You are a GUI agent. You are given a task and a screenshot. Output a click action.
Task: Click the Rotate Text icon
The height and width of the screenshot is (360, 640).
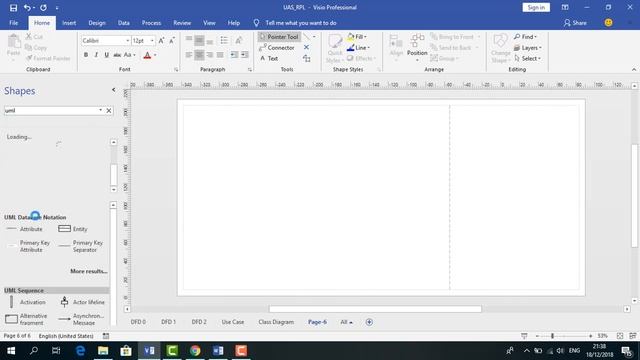[x=239, y=40]
